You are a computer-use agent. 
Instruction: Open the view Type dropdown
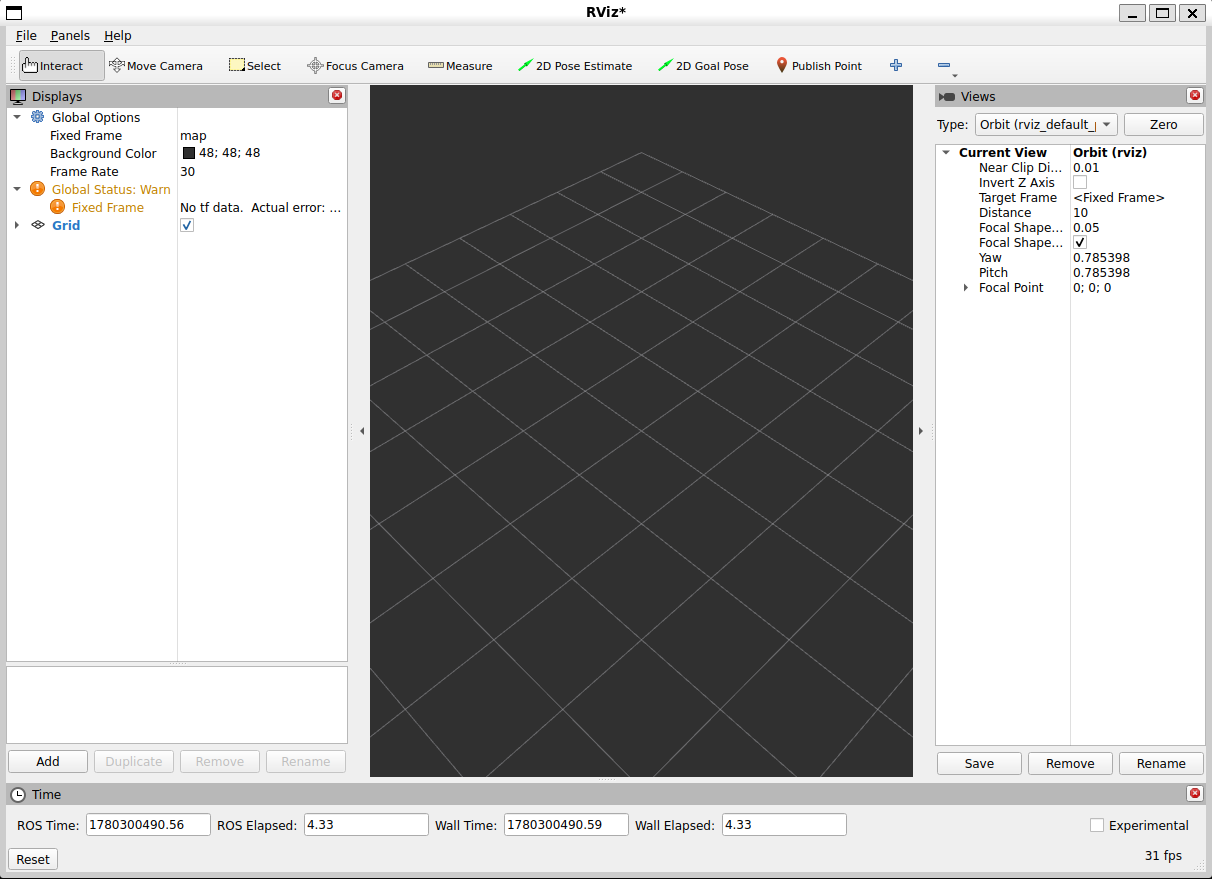point(1046,124)
